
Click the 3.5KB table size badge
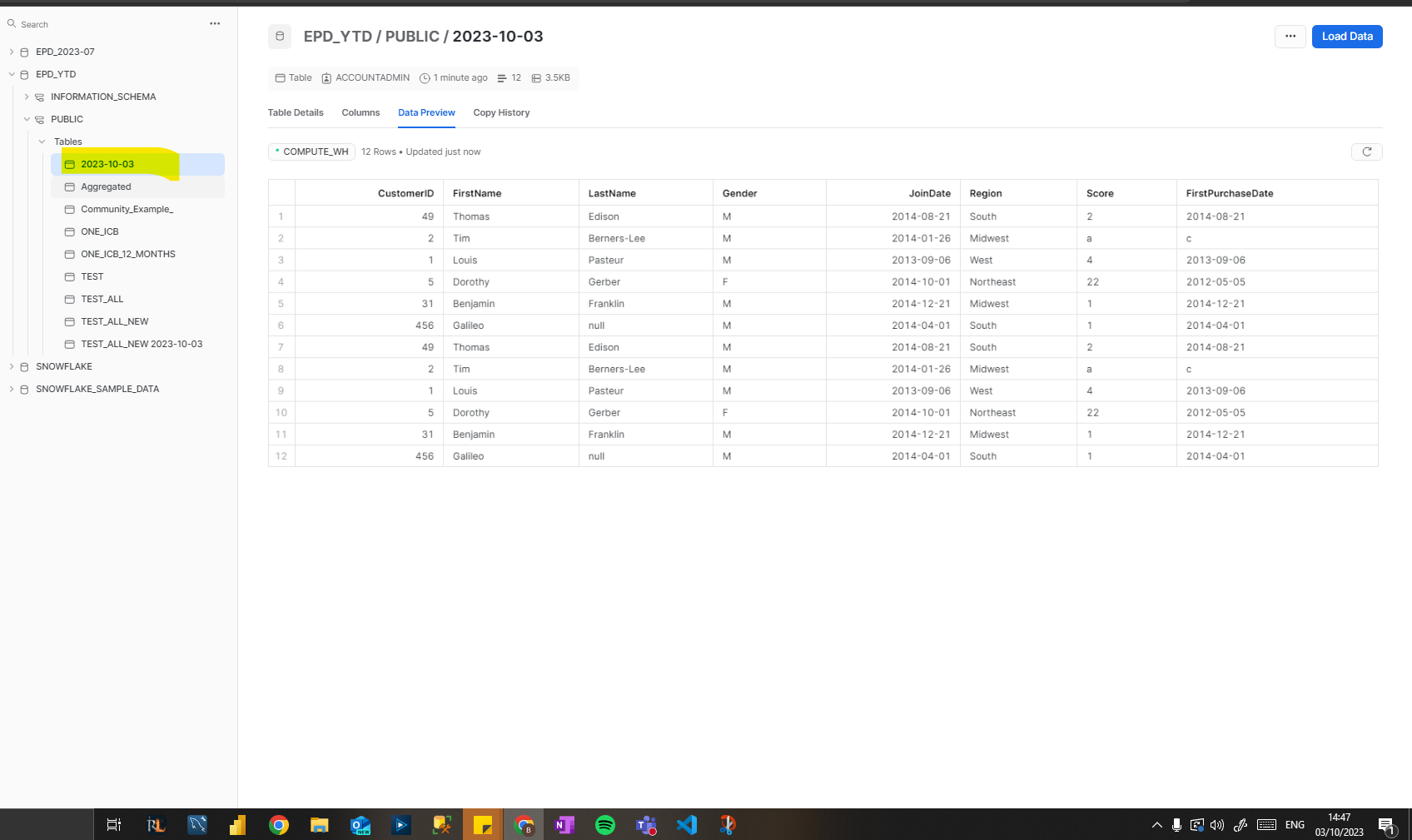(549, 77)
